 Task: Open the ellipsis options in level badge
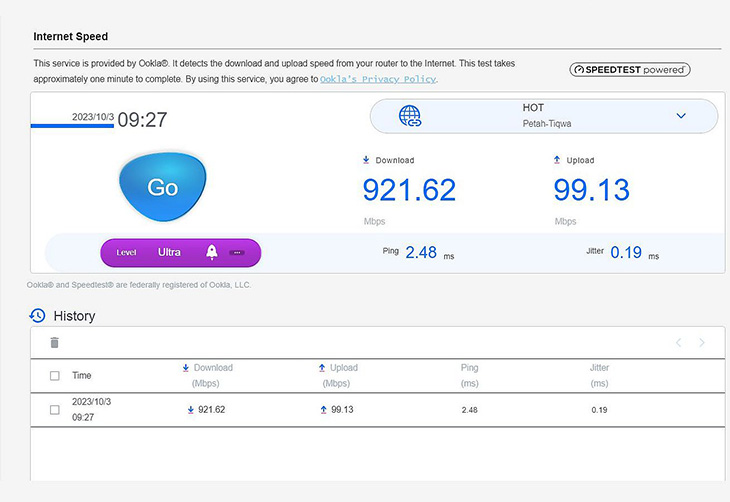click(x=237, y=252)
